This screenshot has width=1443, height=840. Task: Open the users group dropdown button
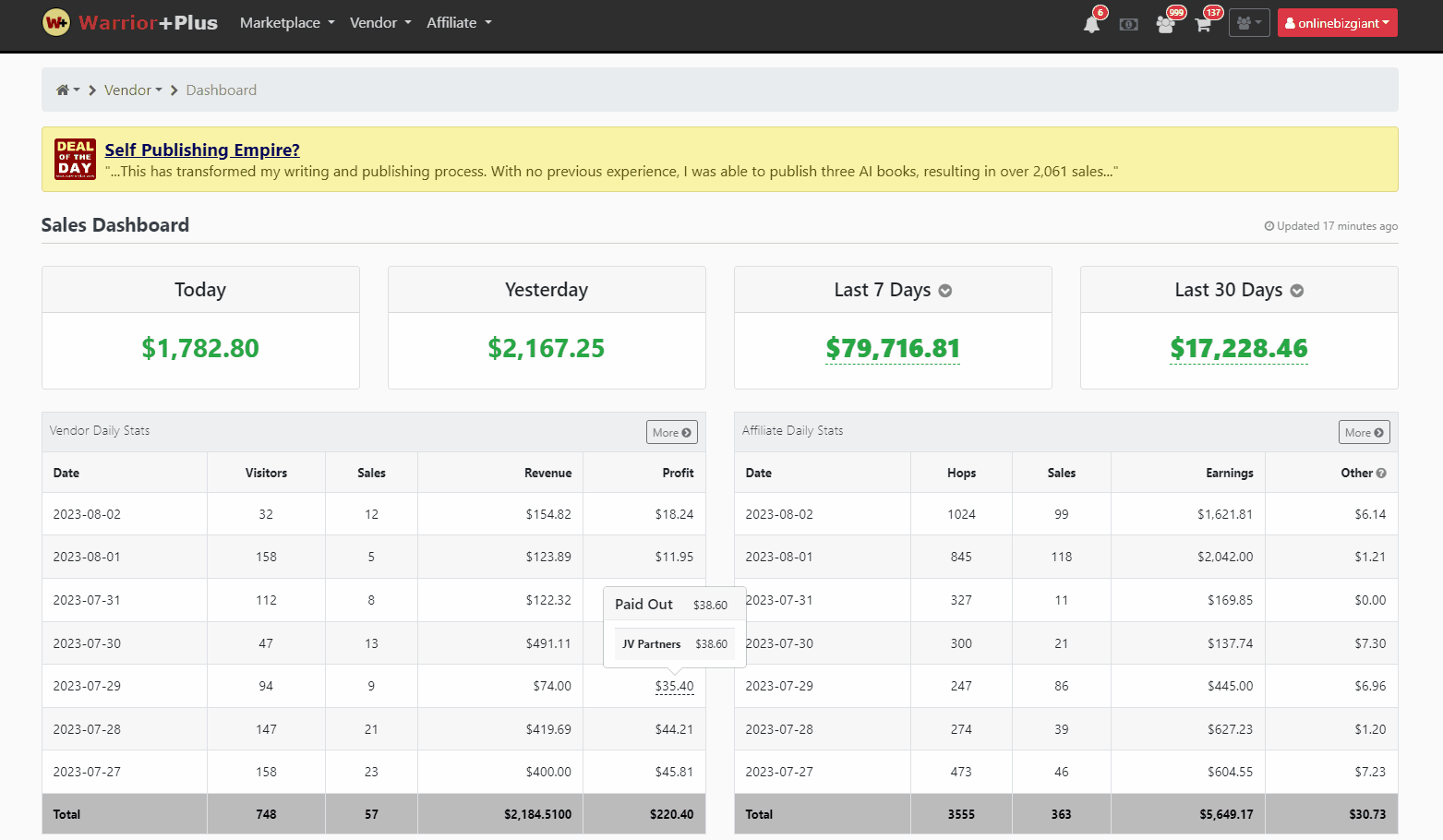[1249, 23]
